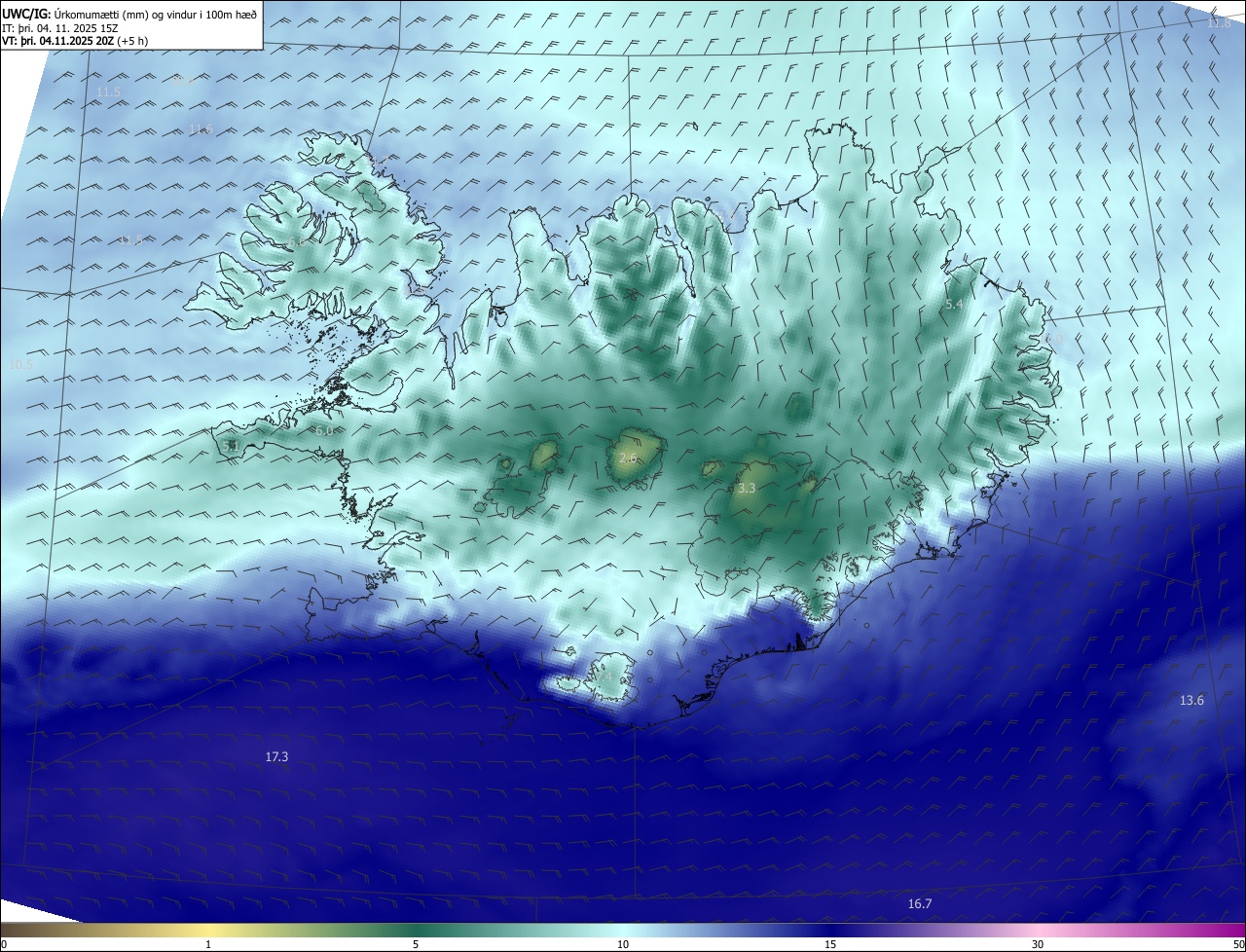The width and height of the screenshot is (1246, 952).
Task: Click the 2.6 value on the glacier
Action: click(628, 458)
